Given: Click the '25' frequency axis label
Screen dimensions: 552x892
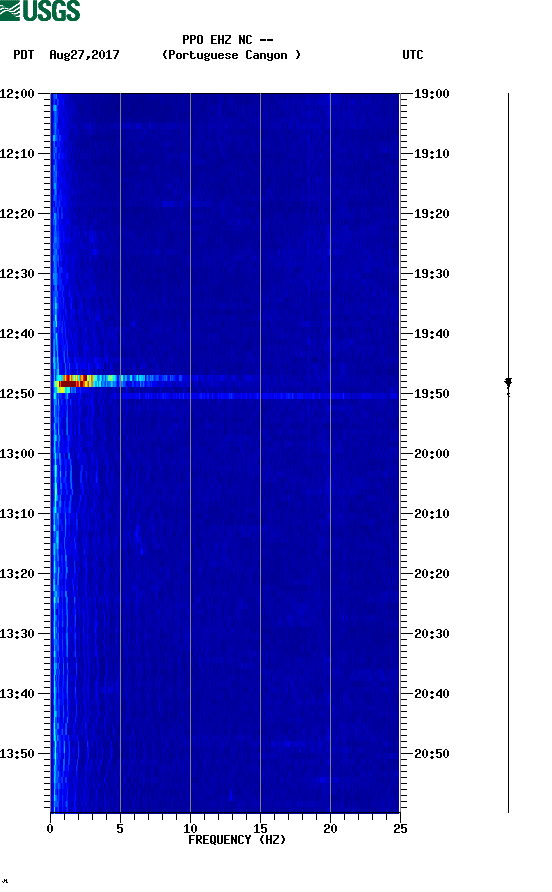Looking at the screenshot, I should (x=400, y=829).
